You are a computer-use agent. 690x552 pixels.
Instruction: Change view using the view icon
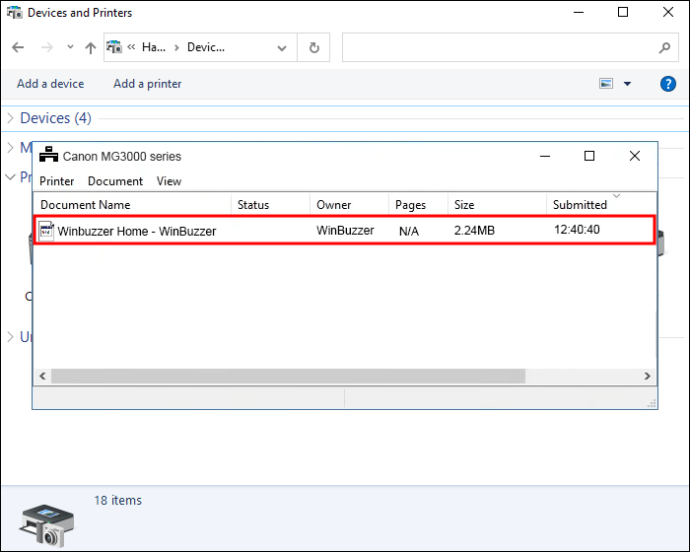pos(606,83)
